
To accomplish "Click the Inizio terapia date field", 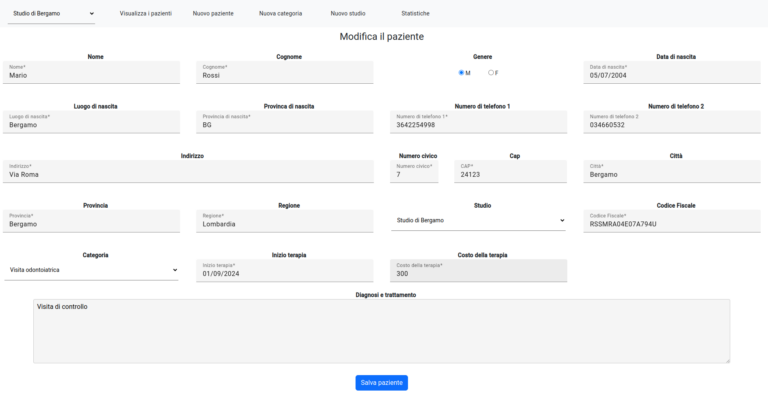I will click(285, 271).
